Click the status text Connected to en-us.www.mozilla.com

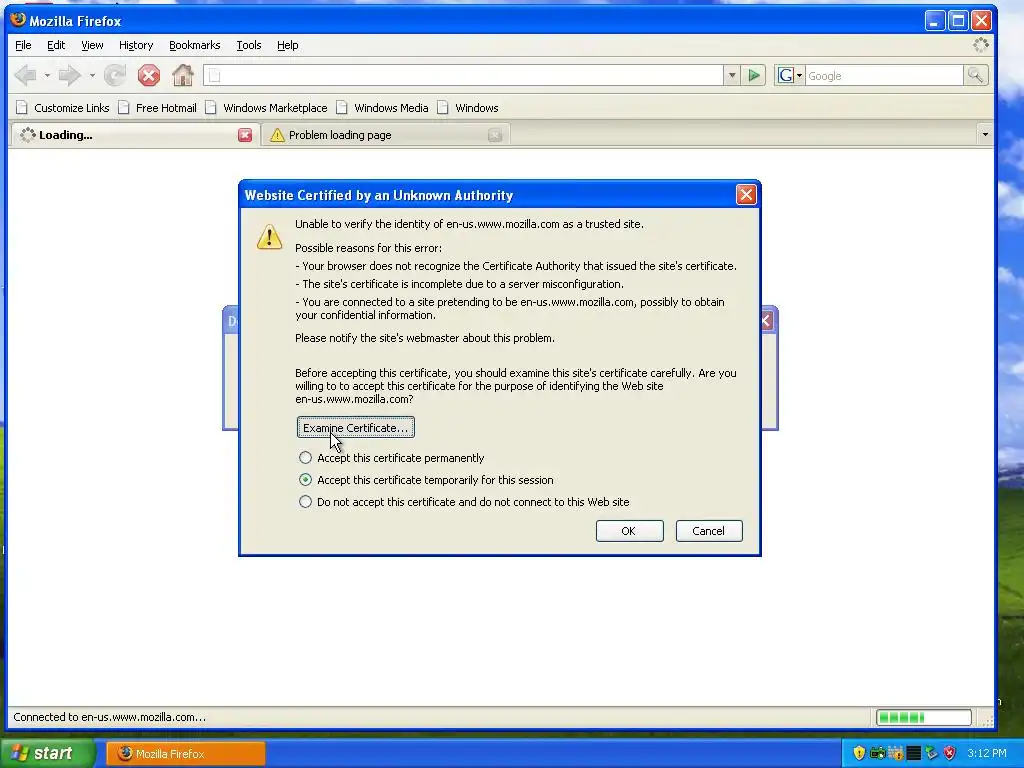pyautogui.click(x=110, y=717)
